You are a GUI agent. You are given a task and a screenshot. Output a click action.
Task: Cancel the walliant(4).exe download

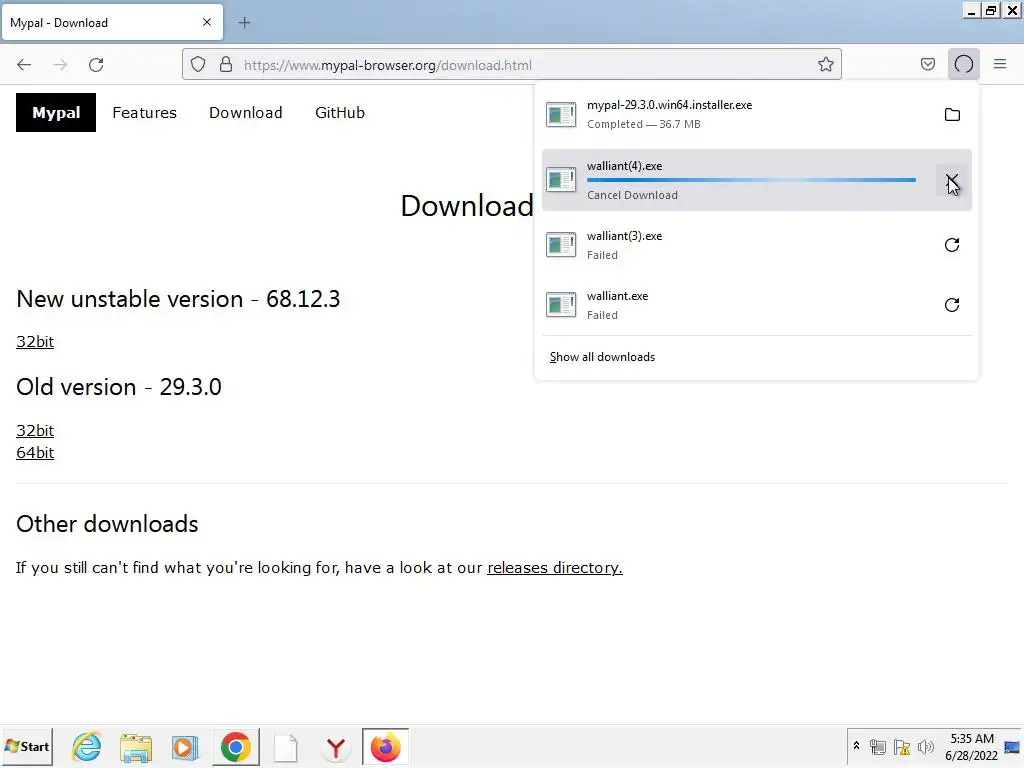point(952,180)
